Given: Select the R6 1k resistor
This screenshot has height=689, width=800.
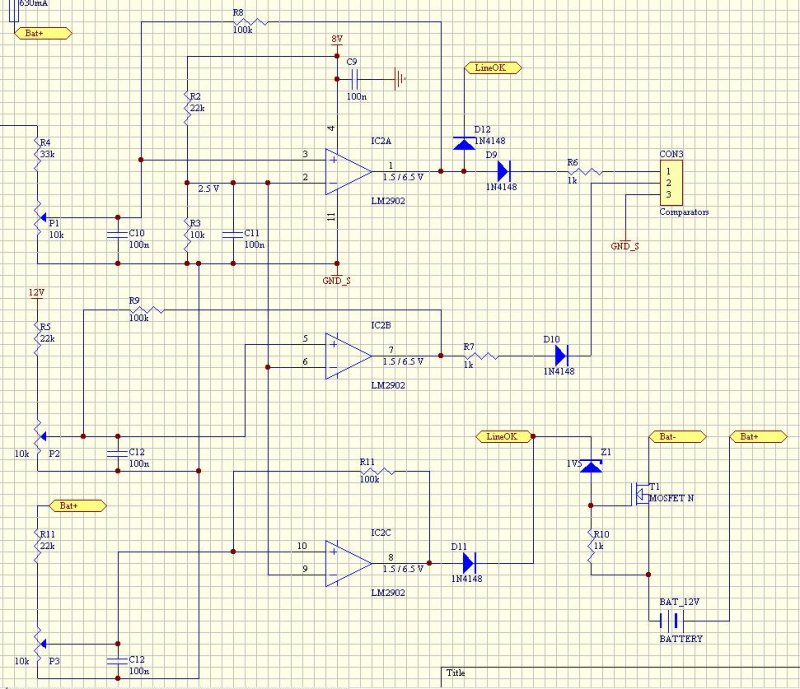Looking at the screenshot, I should click(585, 171).
